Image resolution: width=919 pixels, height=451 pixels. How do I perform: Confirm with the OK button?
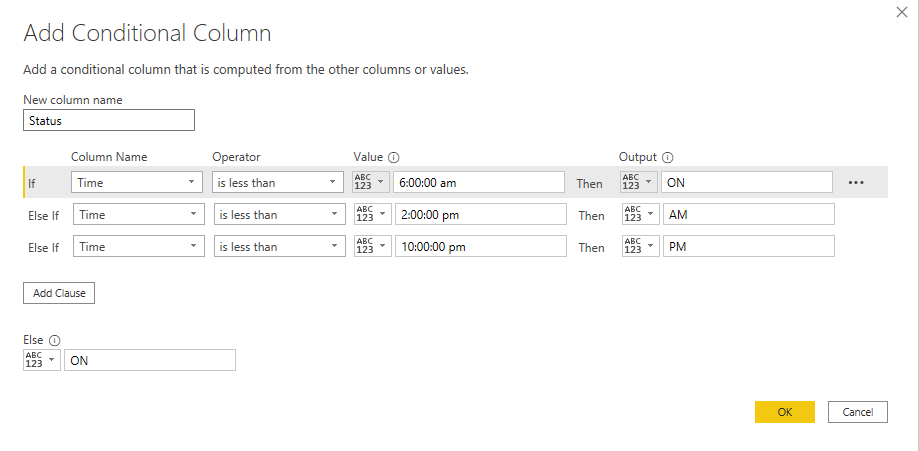coord(785,412)
